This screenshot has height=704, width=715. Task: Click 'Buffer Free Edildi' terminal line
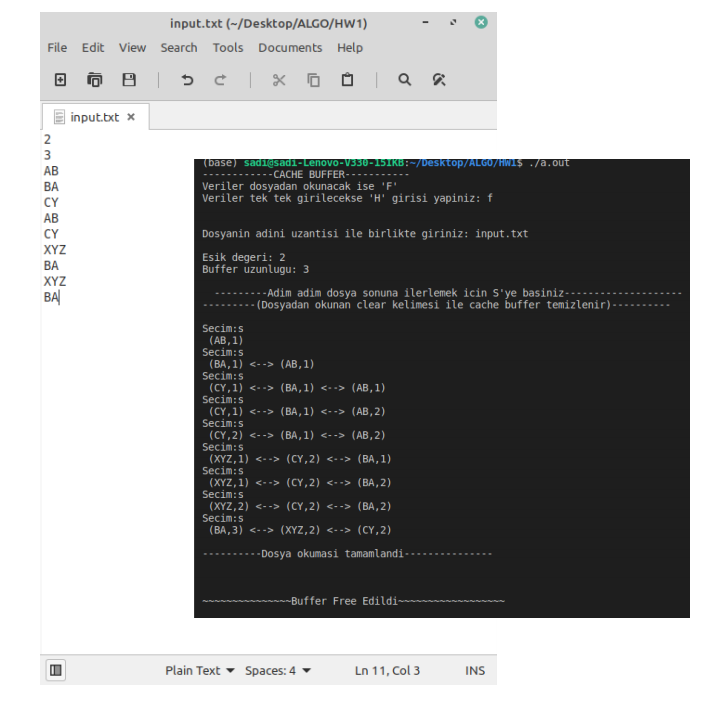[x=353, y=601]
